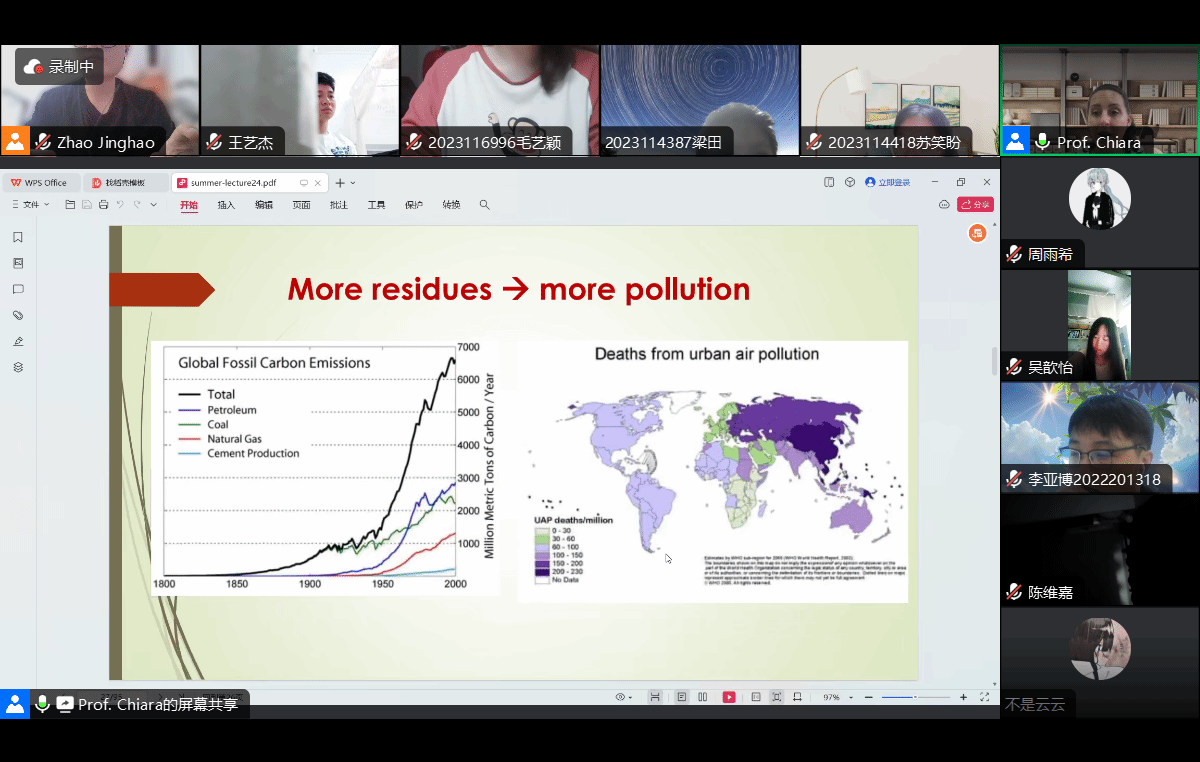Switch to the 插入 ribbon tab
Image resolution: width=1200 pixels, height=762 pixels.
click(x=226, y=205)
